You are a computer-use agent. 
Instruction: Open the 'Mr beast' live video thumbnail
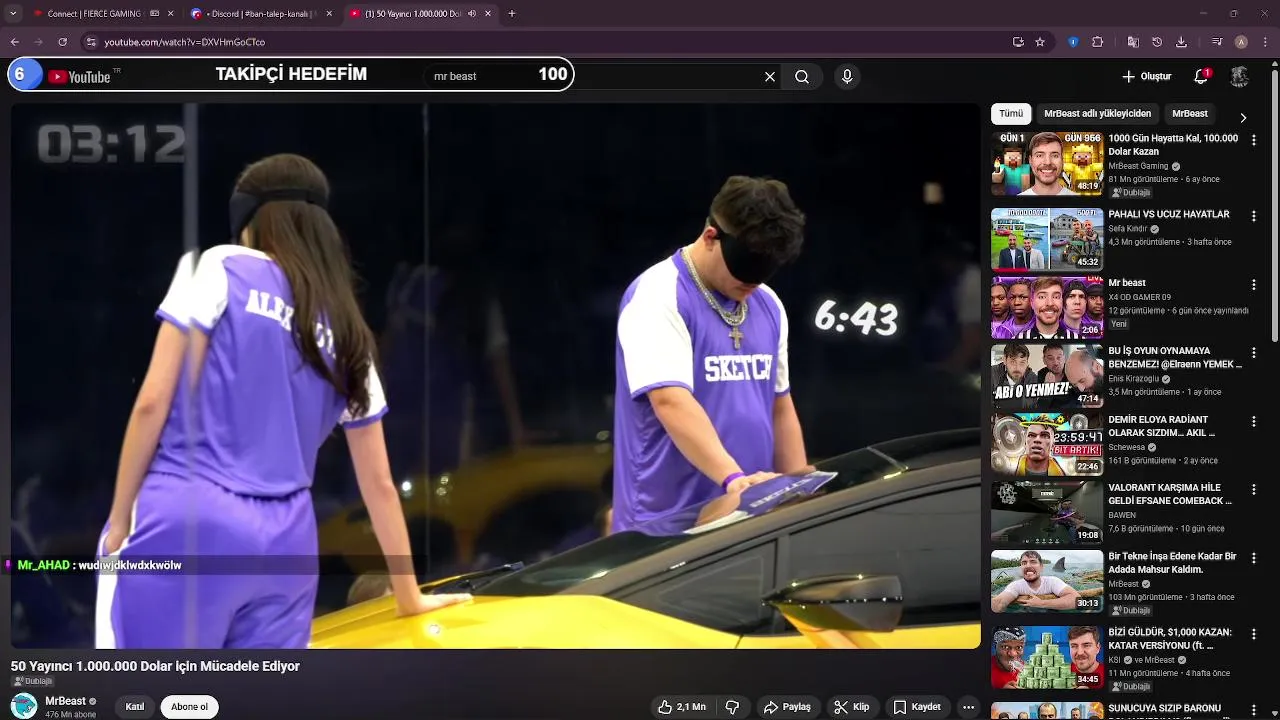[x=1047, y=308]
